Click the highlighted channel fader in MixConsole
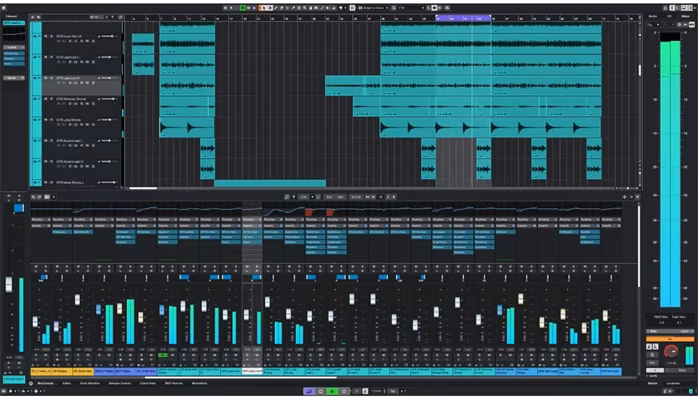Image resolution: width=698 pixels, height=400 pixels. coord(246,315)
